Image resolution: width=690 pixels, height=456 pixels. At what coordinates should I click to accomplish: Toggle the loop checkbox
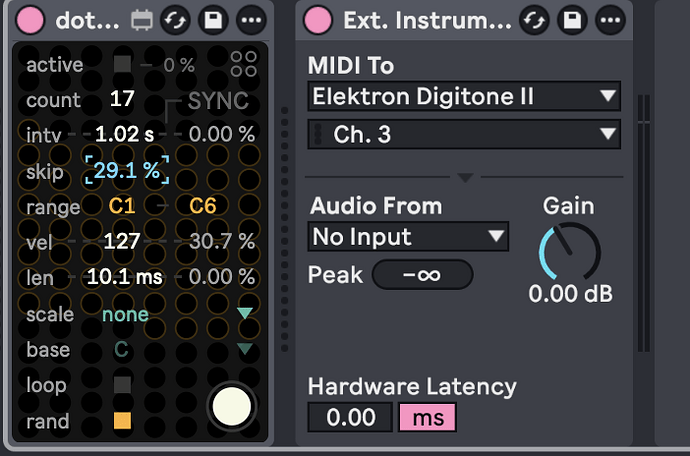pyautogui.click(x=122, y=384)
